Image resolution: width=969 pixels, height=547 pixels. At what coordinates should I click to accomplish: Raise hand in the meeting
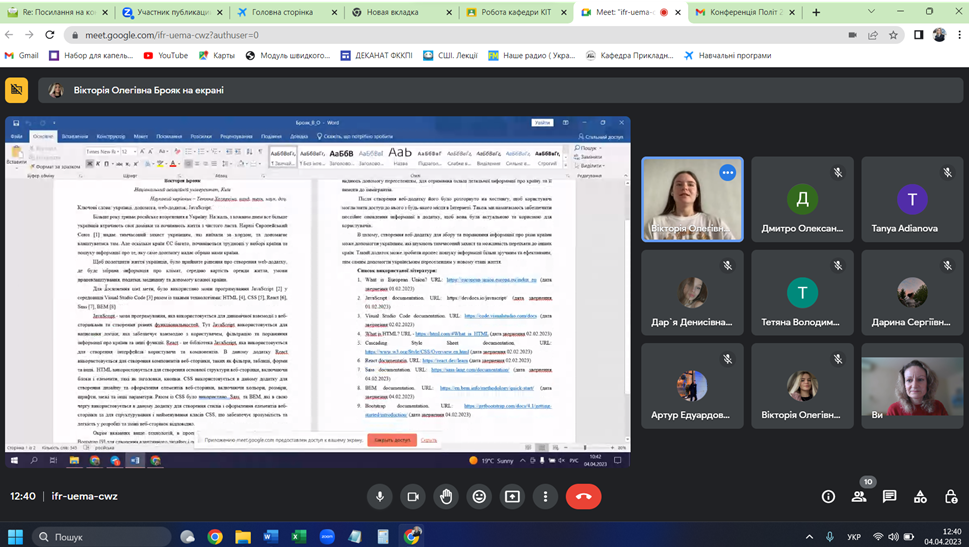(446, 496)
